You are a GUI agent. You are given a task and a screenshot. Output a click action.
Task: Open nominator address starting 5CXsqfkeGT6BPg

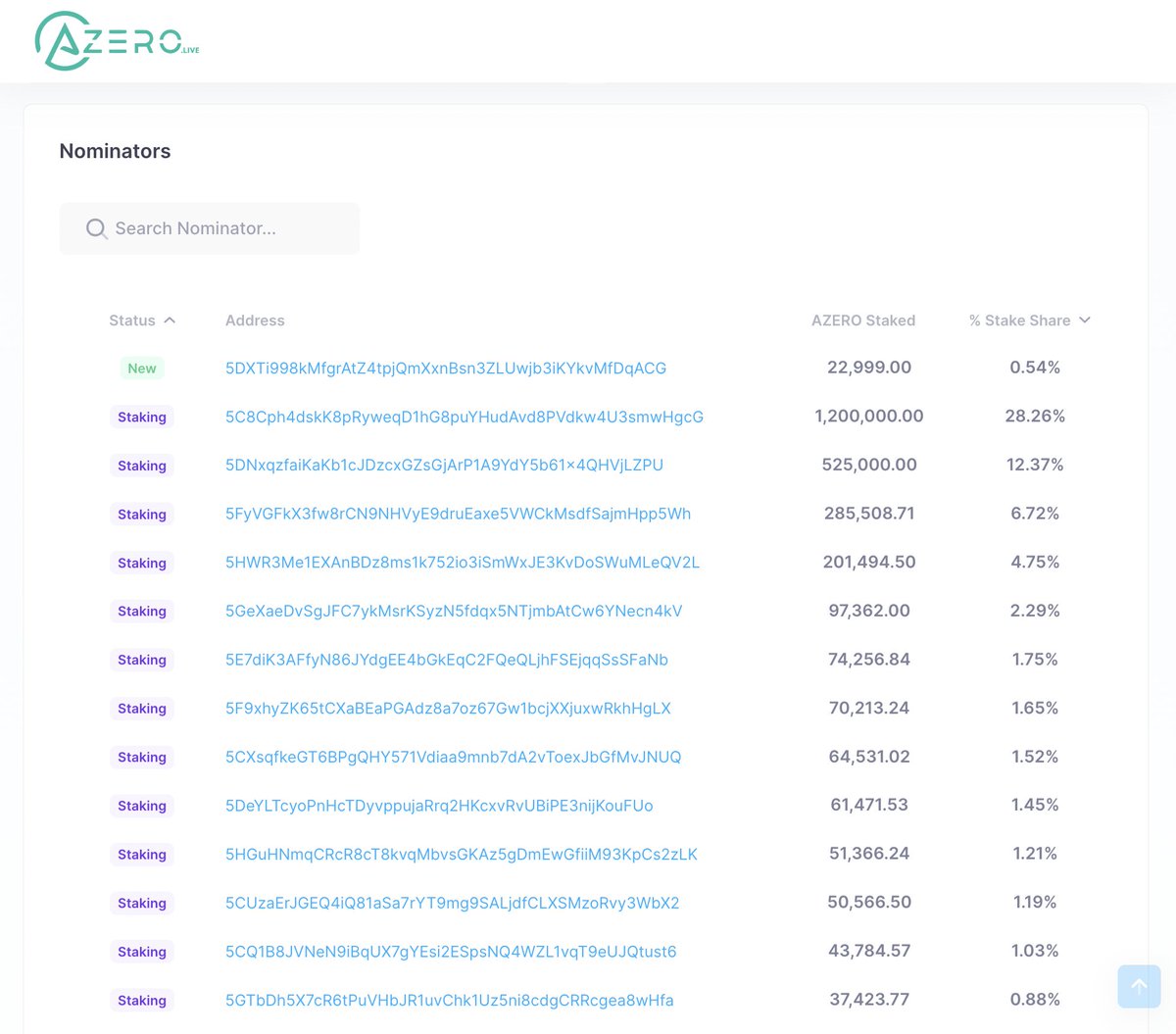pos(453,757)
